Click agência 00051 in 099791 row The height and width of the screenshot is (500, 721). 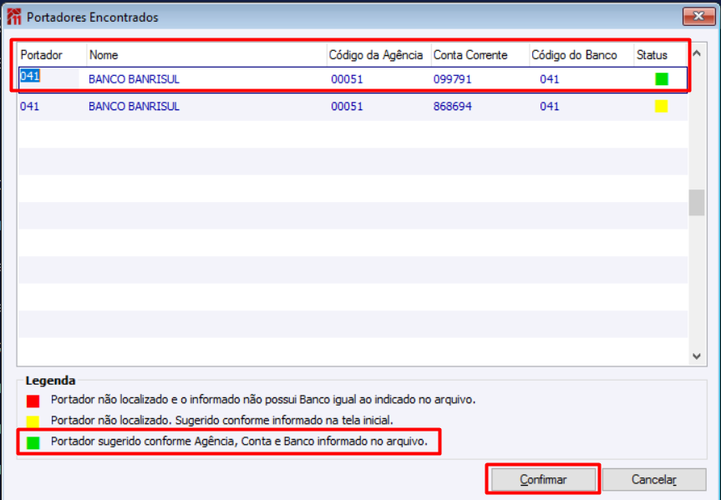pyautogui.click(x=347, y=79)
